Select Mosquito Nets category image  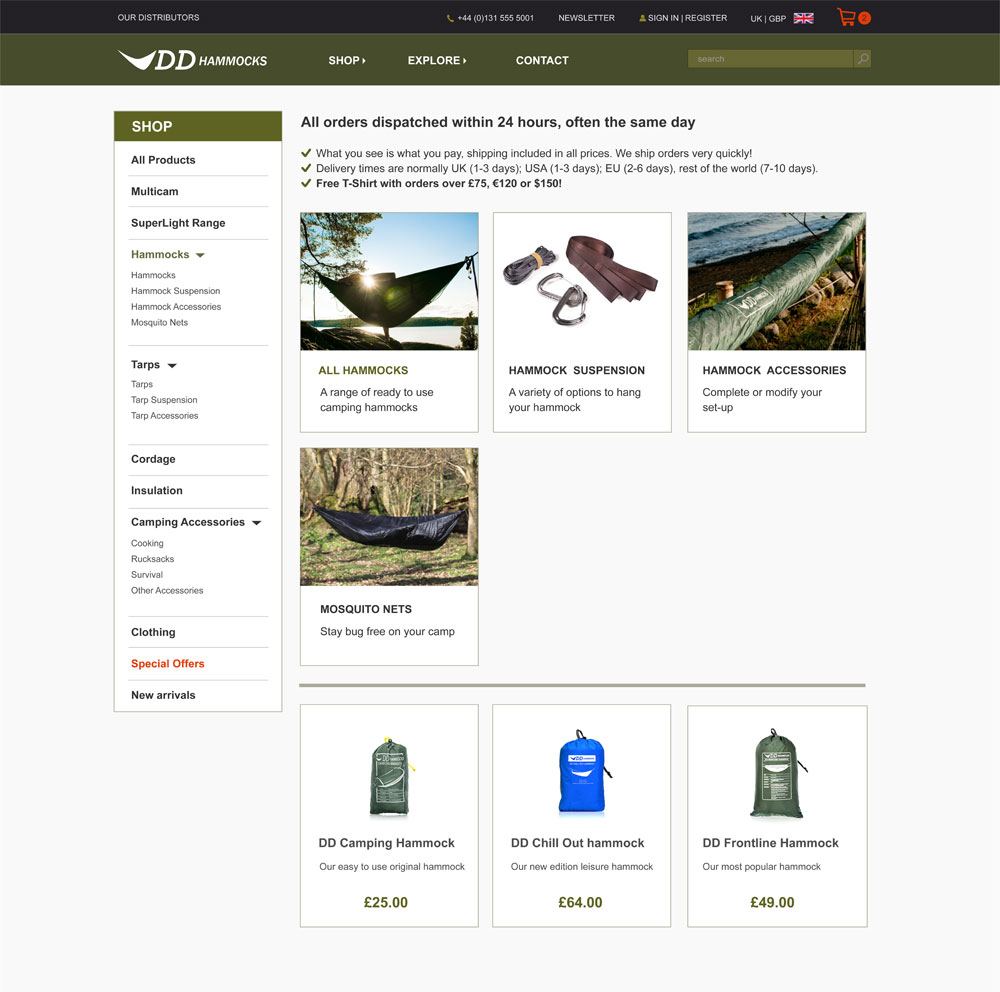[x=389, y=517]
